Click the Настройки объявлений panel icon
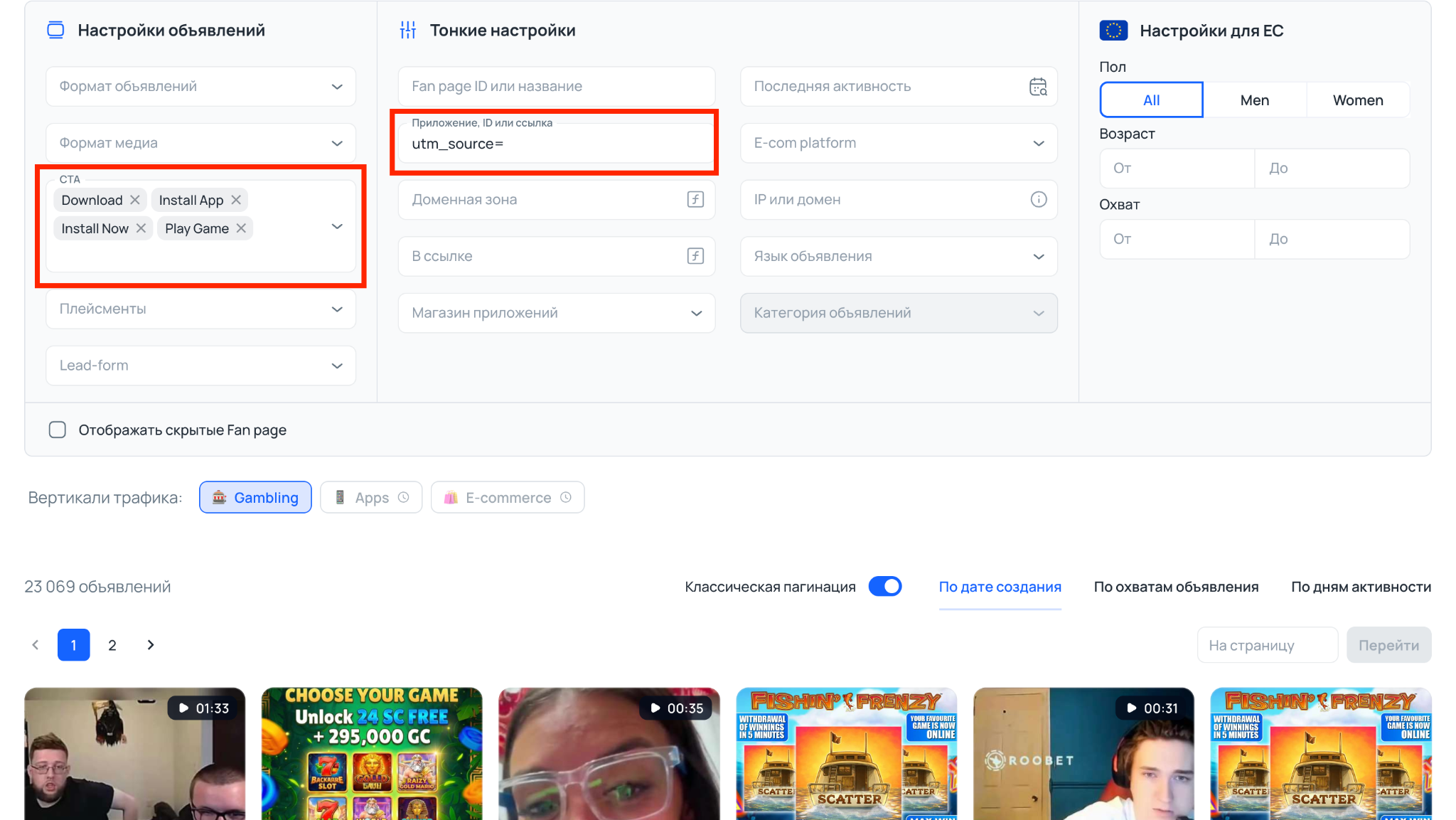1456x820 pixels. [55, 30]
